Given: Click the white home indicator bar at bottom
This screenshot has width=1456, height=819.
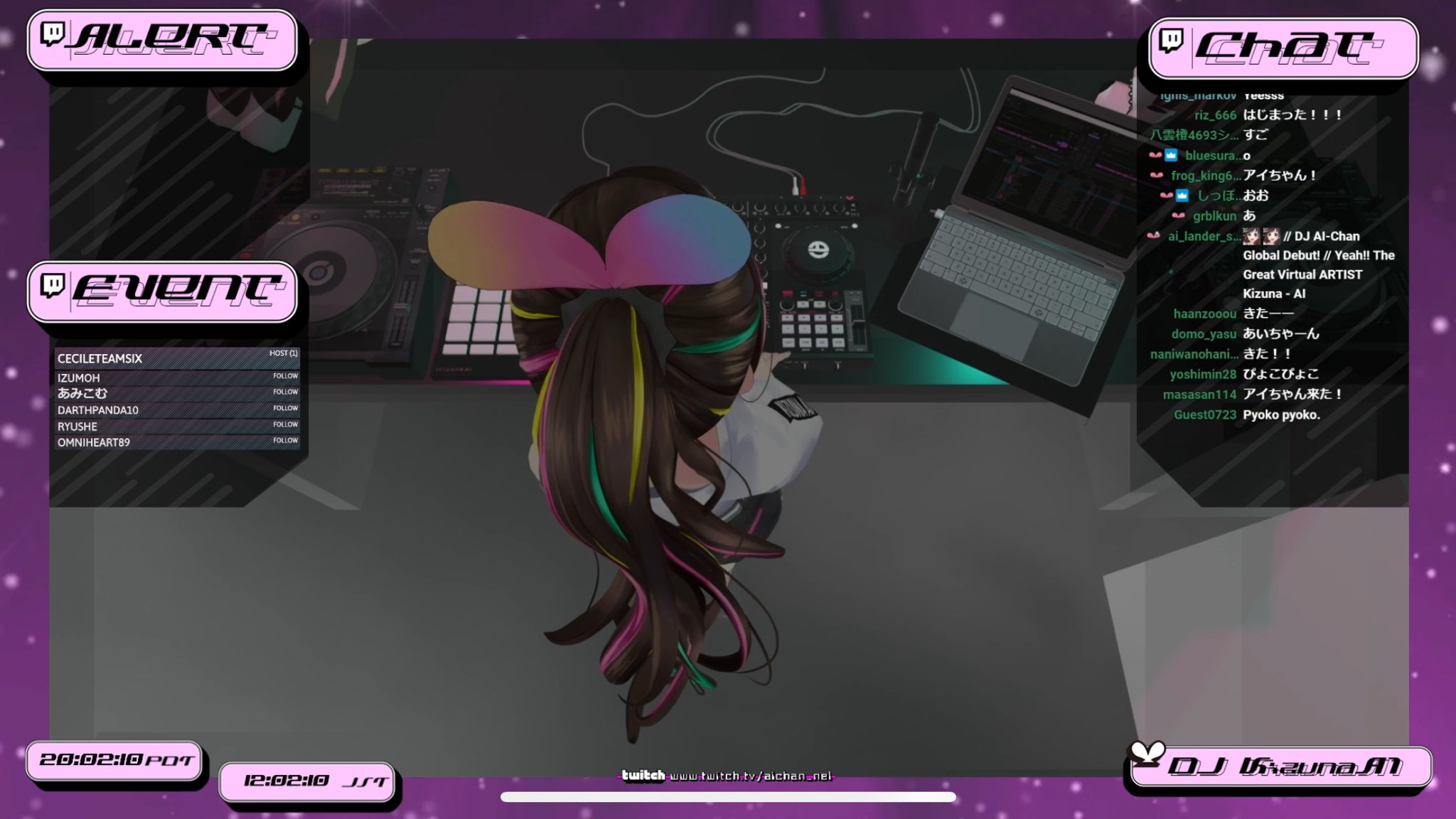Looking at the screenshot, I should click(727, 797).
